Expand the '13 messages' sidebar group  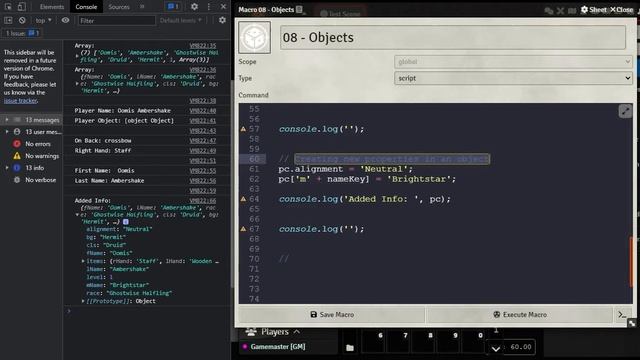pyautogui.click(x=7, y=120)
